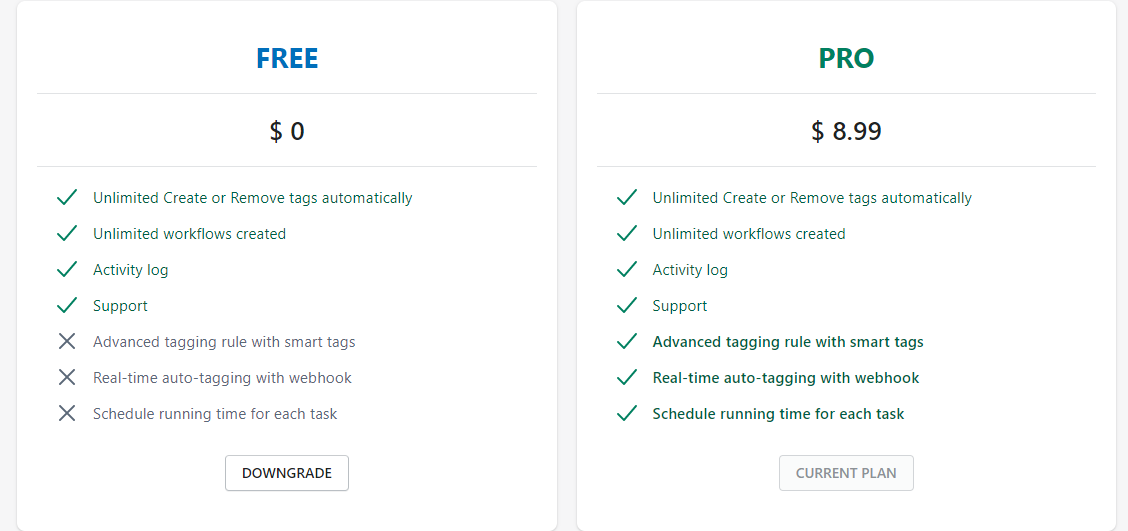The image size is (1128, 531).
Task: Click Pro plan checkmark for Real-time auto-tagging
Action: 627,378
